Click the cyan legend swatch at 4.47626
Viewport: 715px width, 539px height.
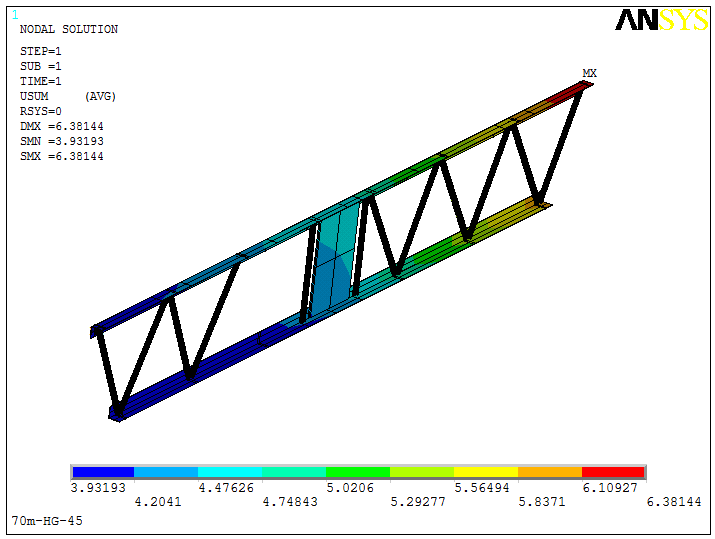[x=230, y=472]
